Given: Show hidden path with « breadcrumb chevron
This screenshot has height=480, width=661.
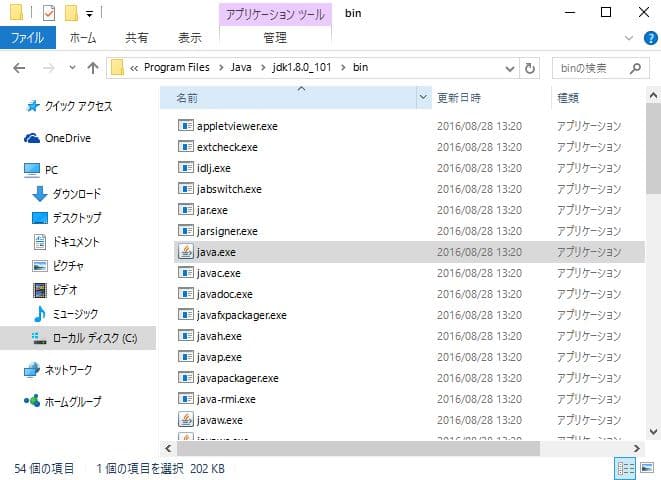Looking at the screenshot, I should [x=134, y=68].
